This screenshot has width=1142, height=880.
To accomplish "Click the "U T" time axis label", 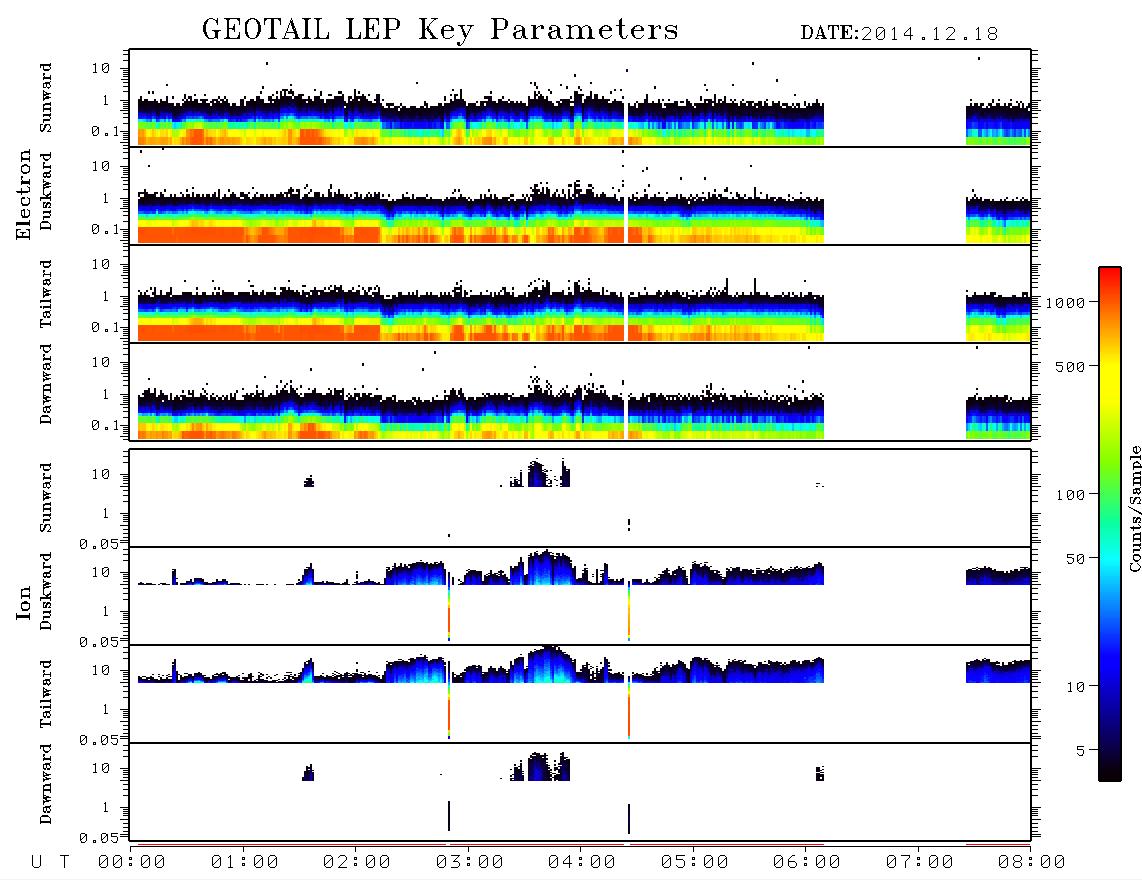I will pyautogui.click(x=50, y=863).
